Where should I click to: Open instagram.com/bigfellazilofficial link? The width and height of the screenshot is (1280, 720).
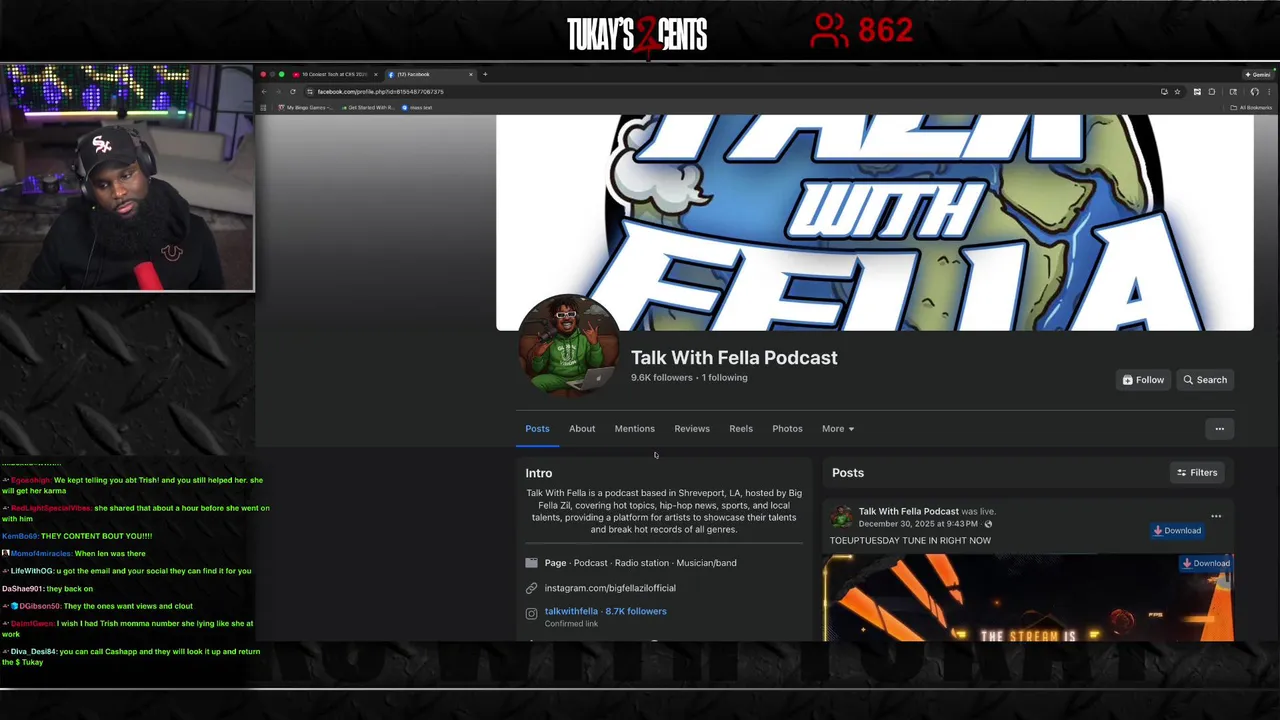610,588
